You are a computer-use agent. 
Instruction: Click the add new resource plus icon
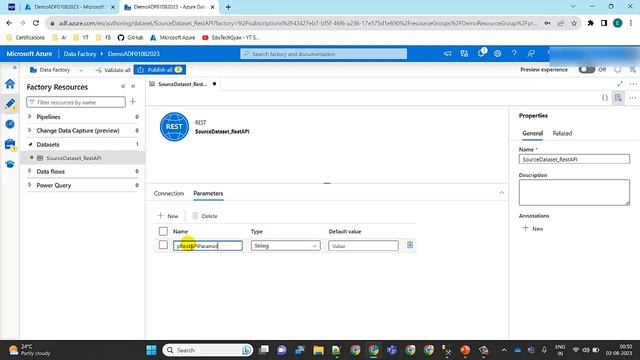[x=133, y=102]
